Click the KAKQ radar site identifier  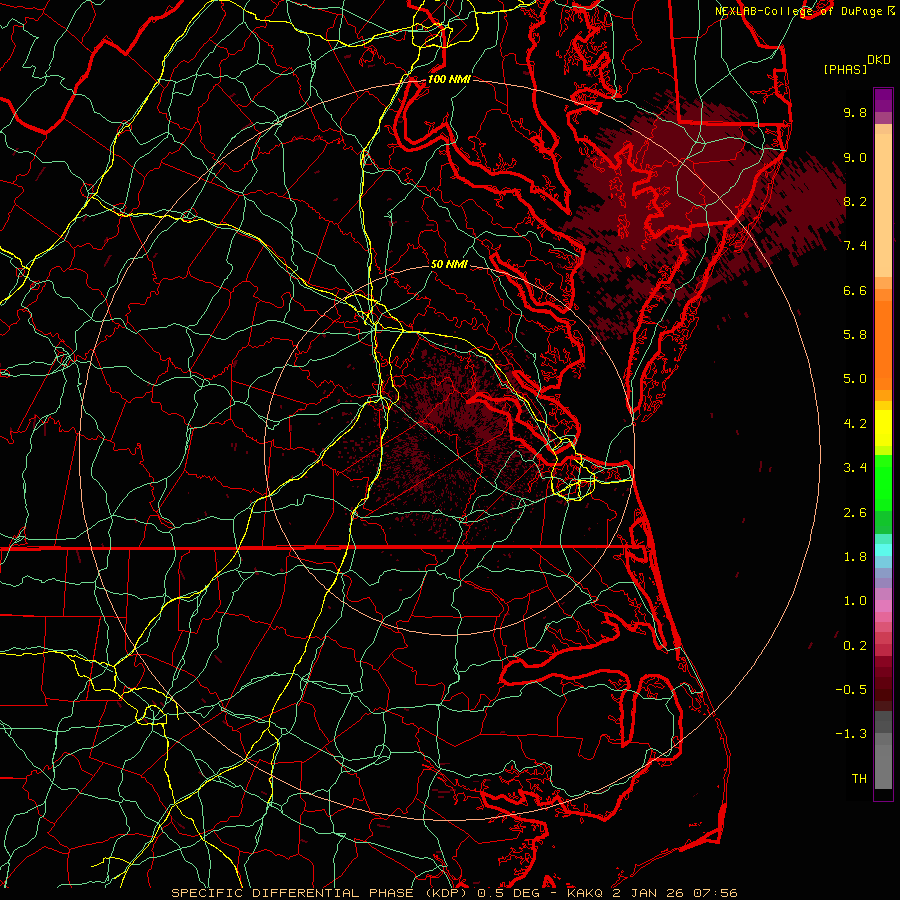pyautogui.click(x=587, y=893)
